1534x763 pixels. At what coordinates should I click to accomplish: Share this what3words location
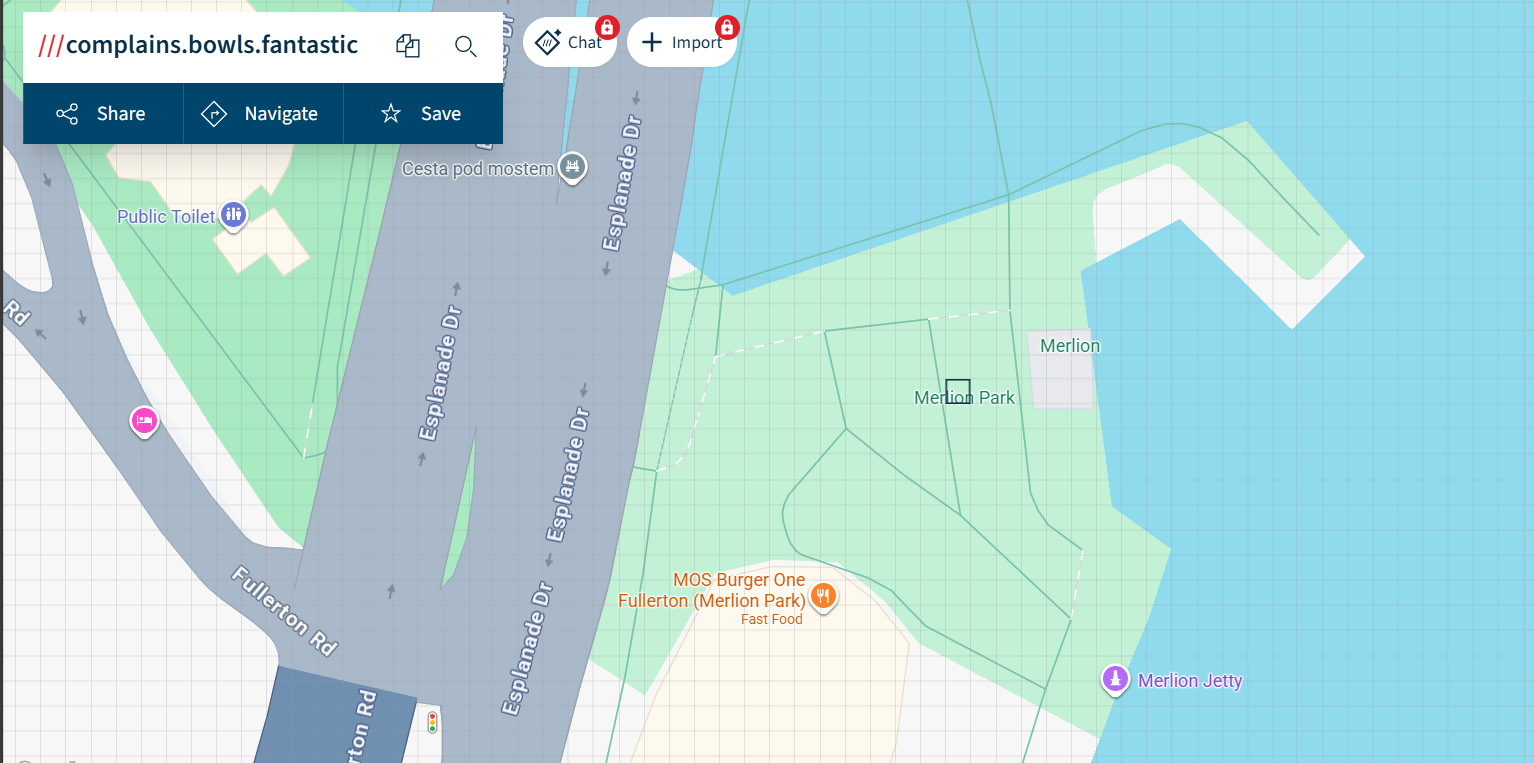102,114
